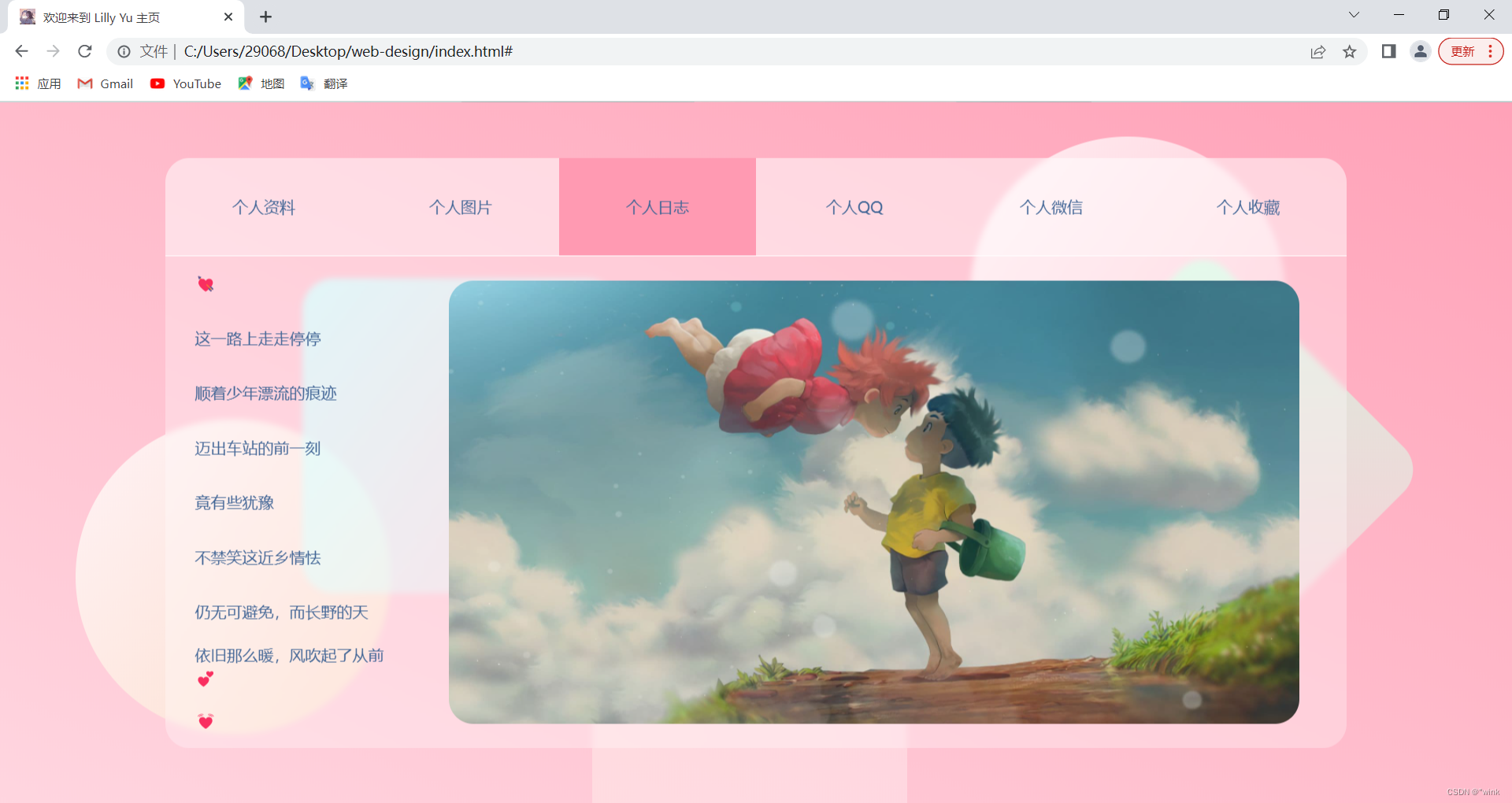Click the line 迈出车站的前一刻
1512x803 pixels.
coord(258,449)
